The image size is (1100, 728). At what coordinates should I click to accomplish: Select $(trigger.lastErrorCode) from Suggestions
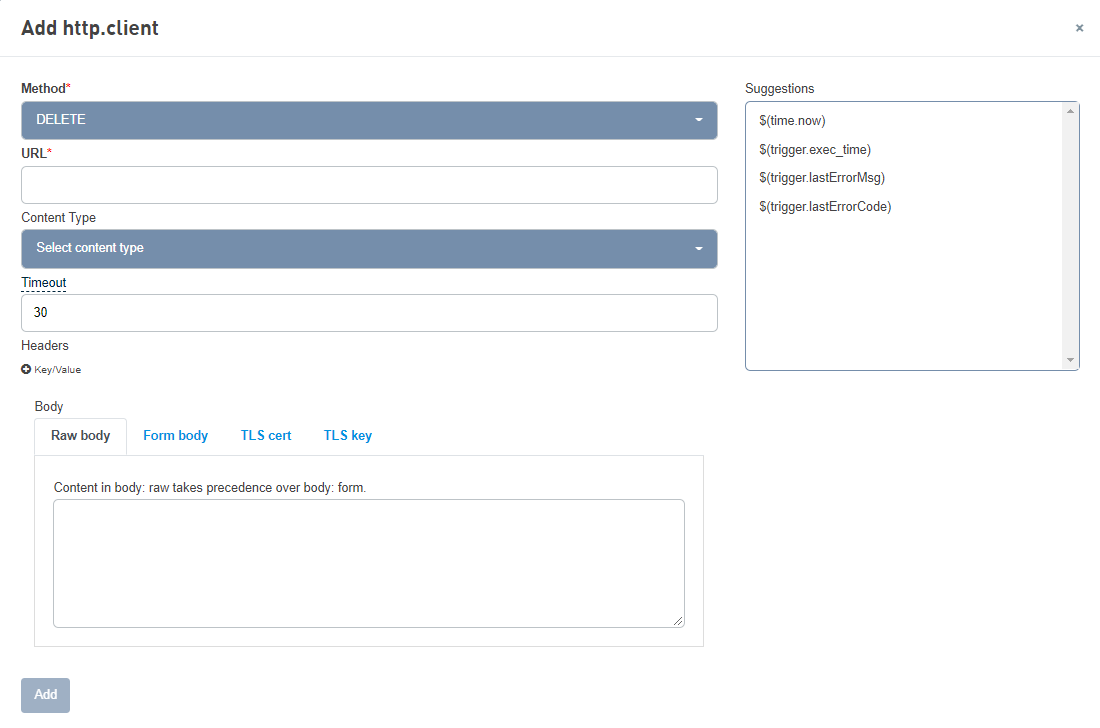pyautogui.click(x=825, y=207)
